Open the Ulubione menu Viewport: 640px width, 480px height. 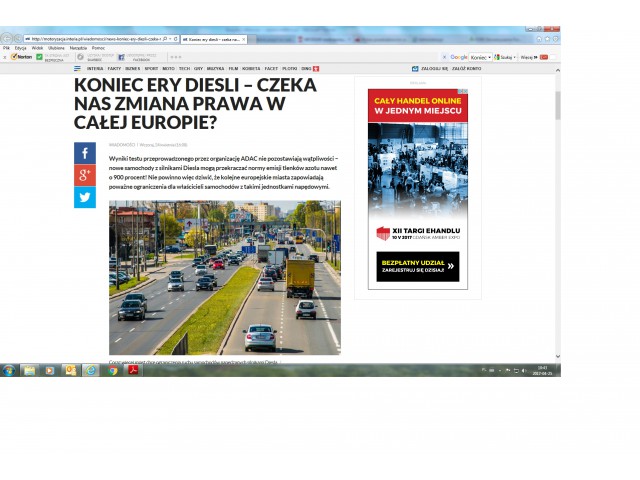56,48
